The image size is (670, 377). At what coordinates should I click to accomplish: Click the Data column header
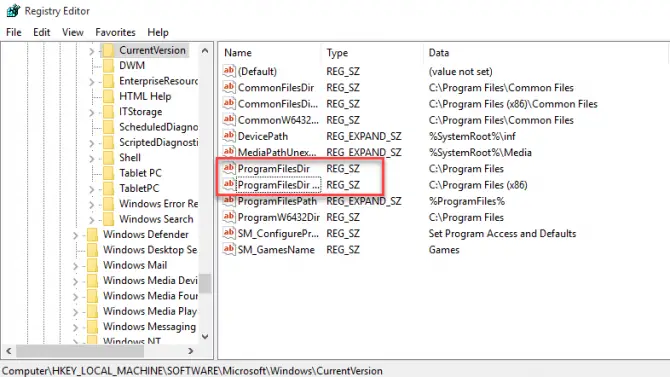(439, 53)
